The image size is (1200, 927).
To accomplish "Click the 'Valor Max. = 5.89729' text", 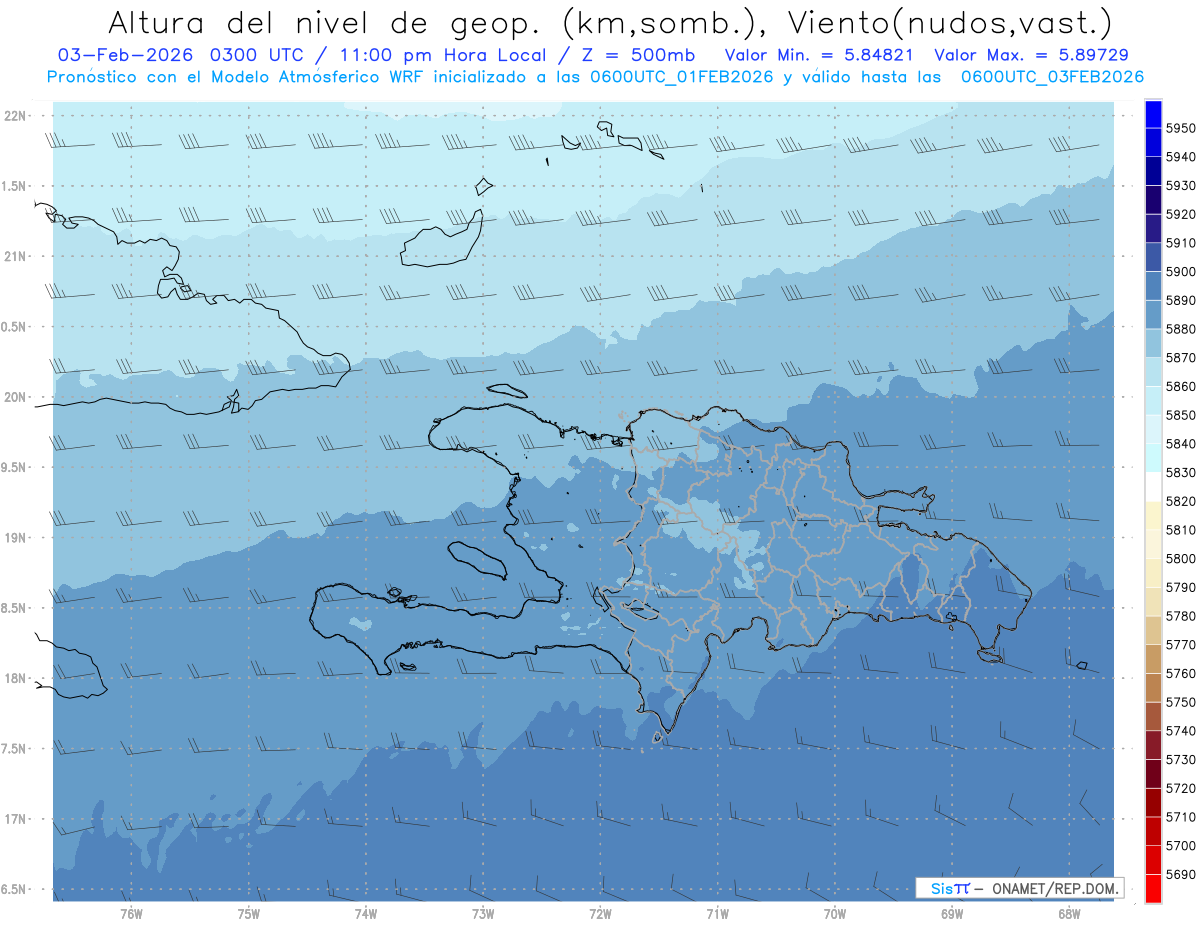I will (x=1030, y=56).
